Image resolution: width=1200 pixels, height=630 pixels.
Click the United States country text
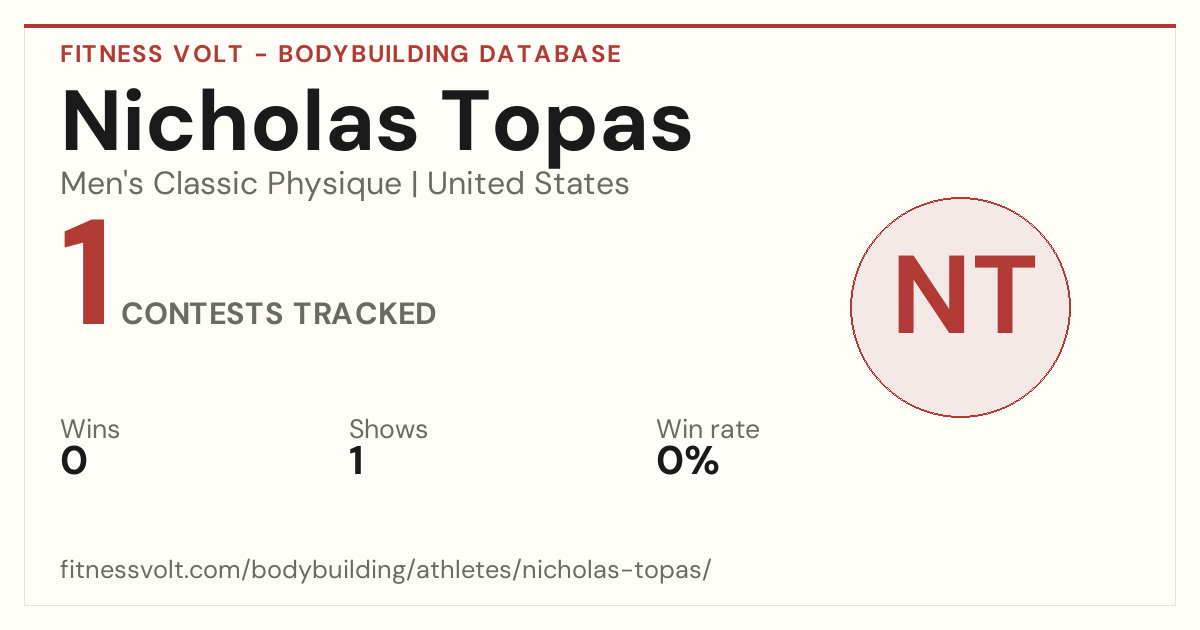point(528,184)
